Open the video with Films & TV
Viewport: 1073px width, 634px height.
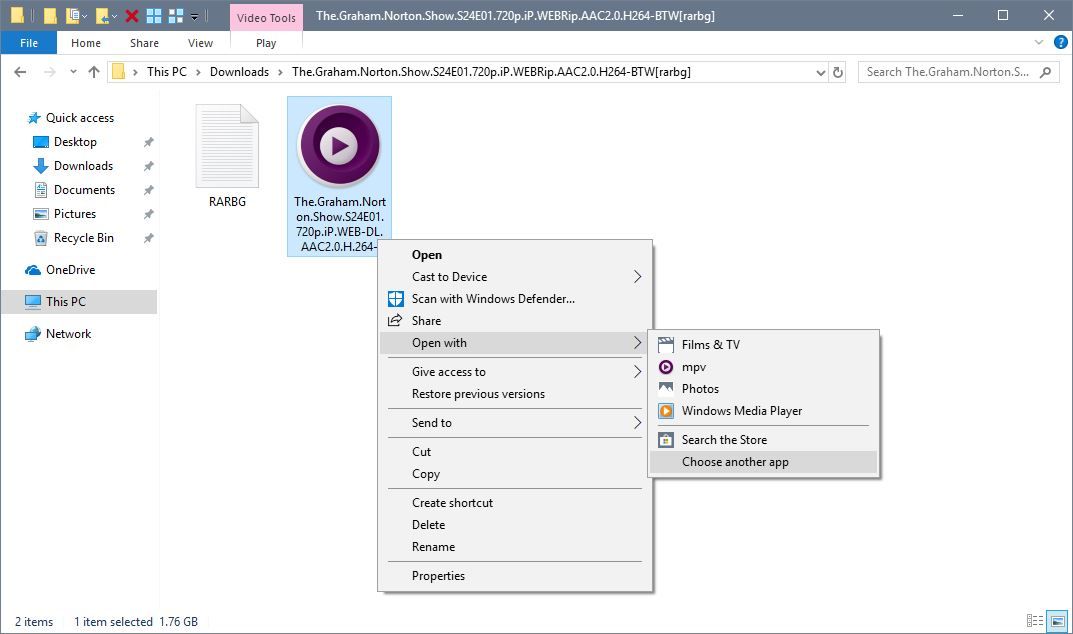pos(764,344)
